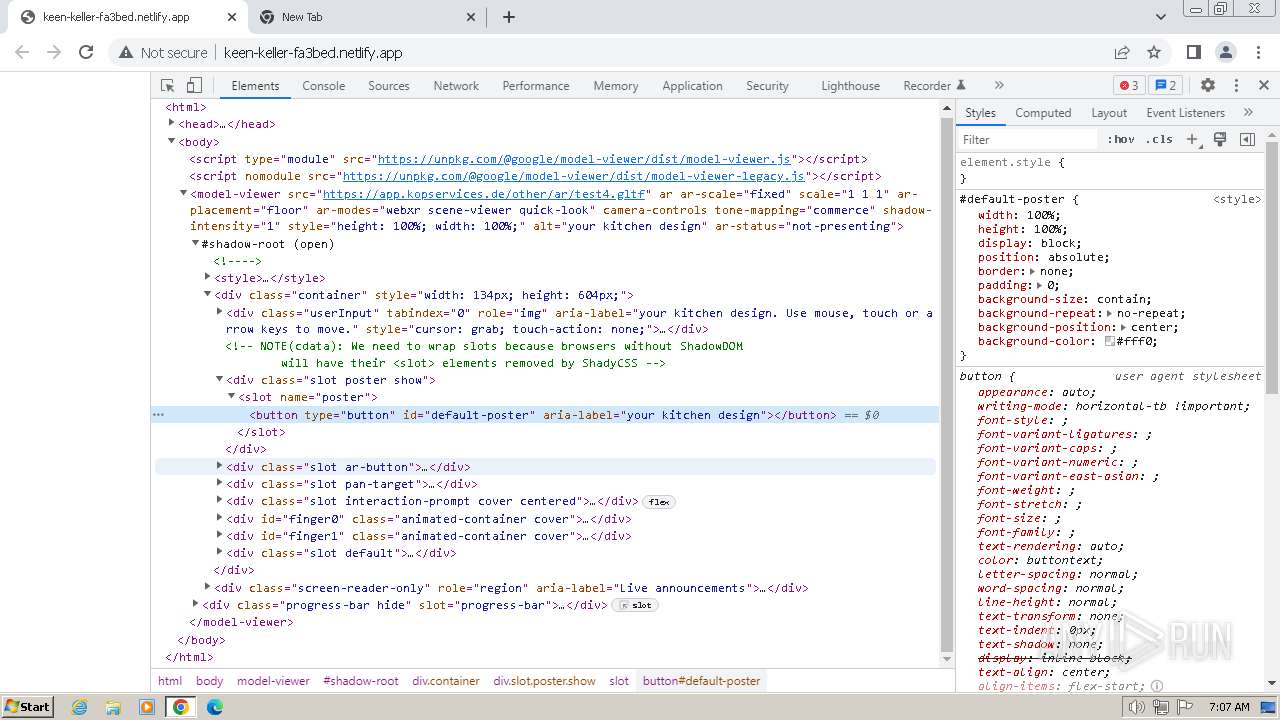Add a new style rule
Viewport: 1280px width, 720px height.
pos(1192,140)
